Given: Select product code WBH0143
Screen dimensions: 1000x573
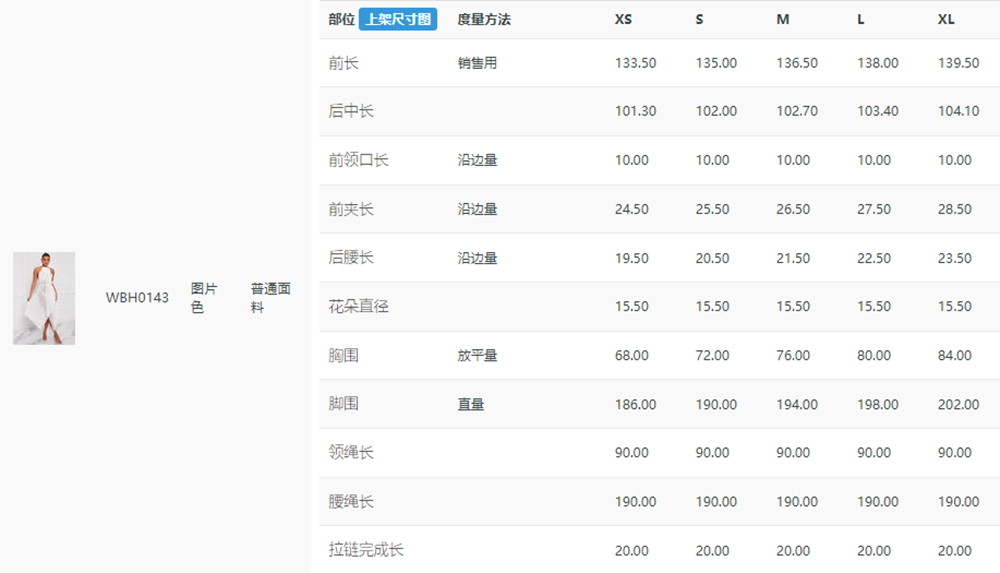Looking at the screenshot, I should point(137,297).
